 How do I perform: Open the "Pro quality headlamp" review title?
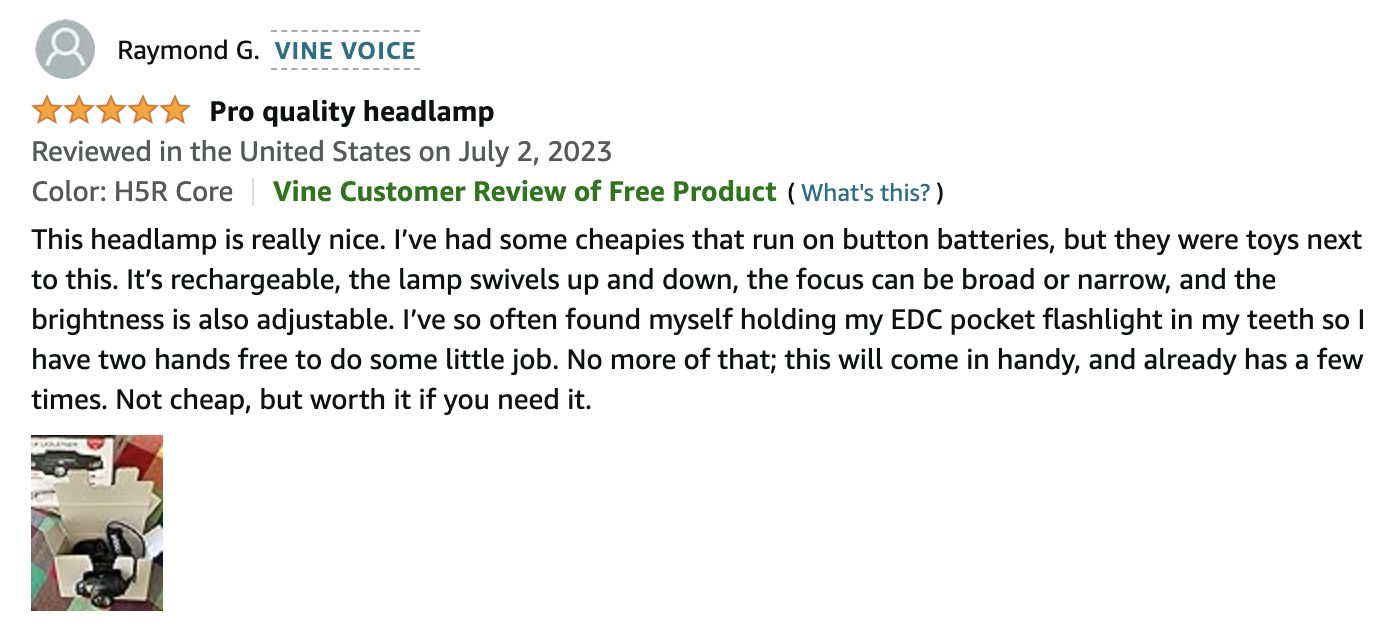352,111
